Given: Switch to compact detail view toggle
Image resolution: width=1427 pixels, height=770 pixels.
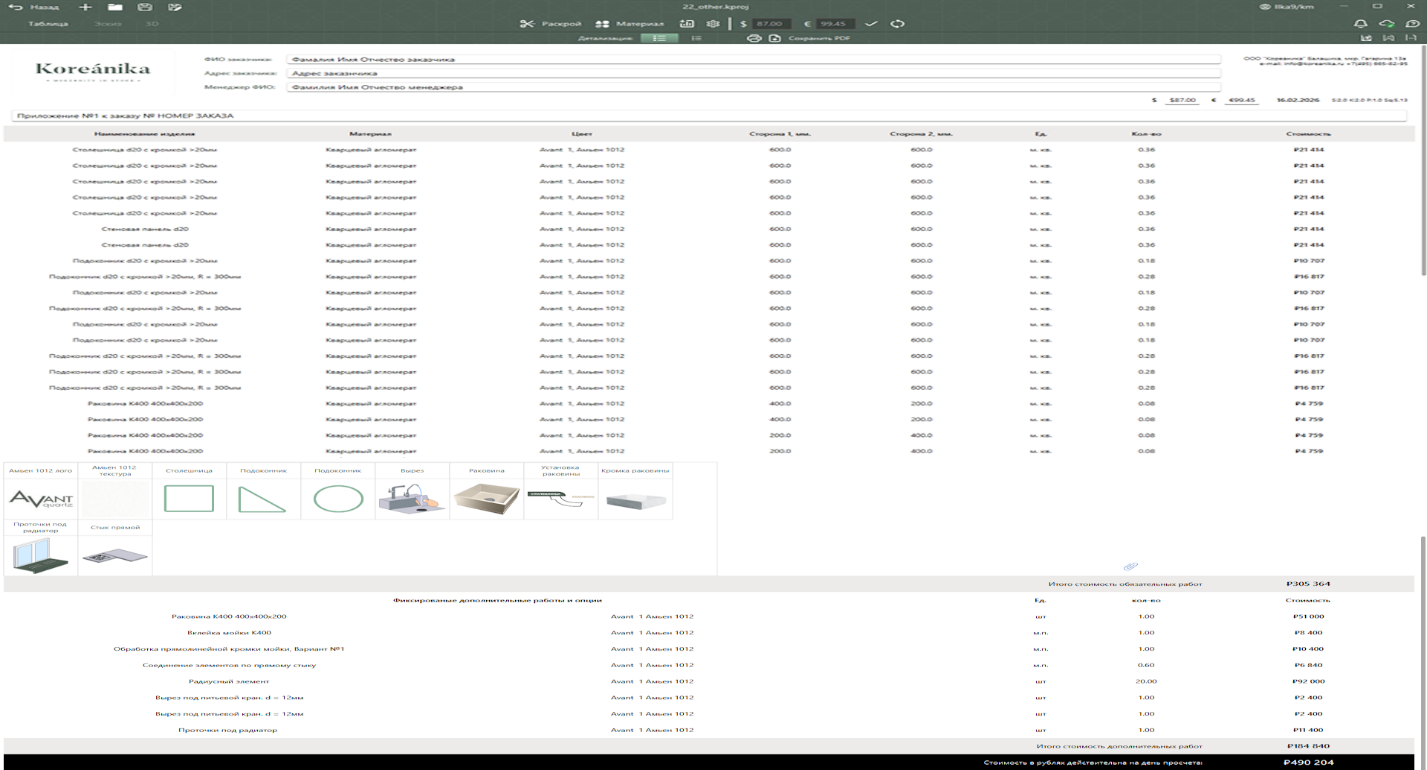Looking at the screenshot, I should (696, 38).
